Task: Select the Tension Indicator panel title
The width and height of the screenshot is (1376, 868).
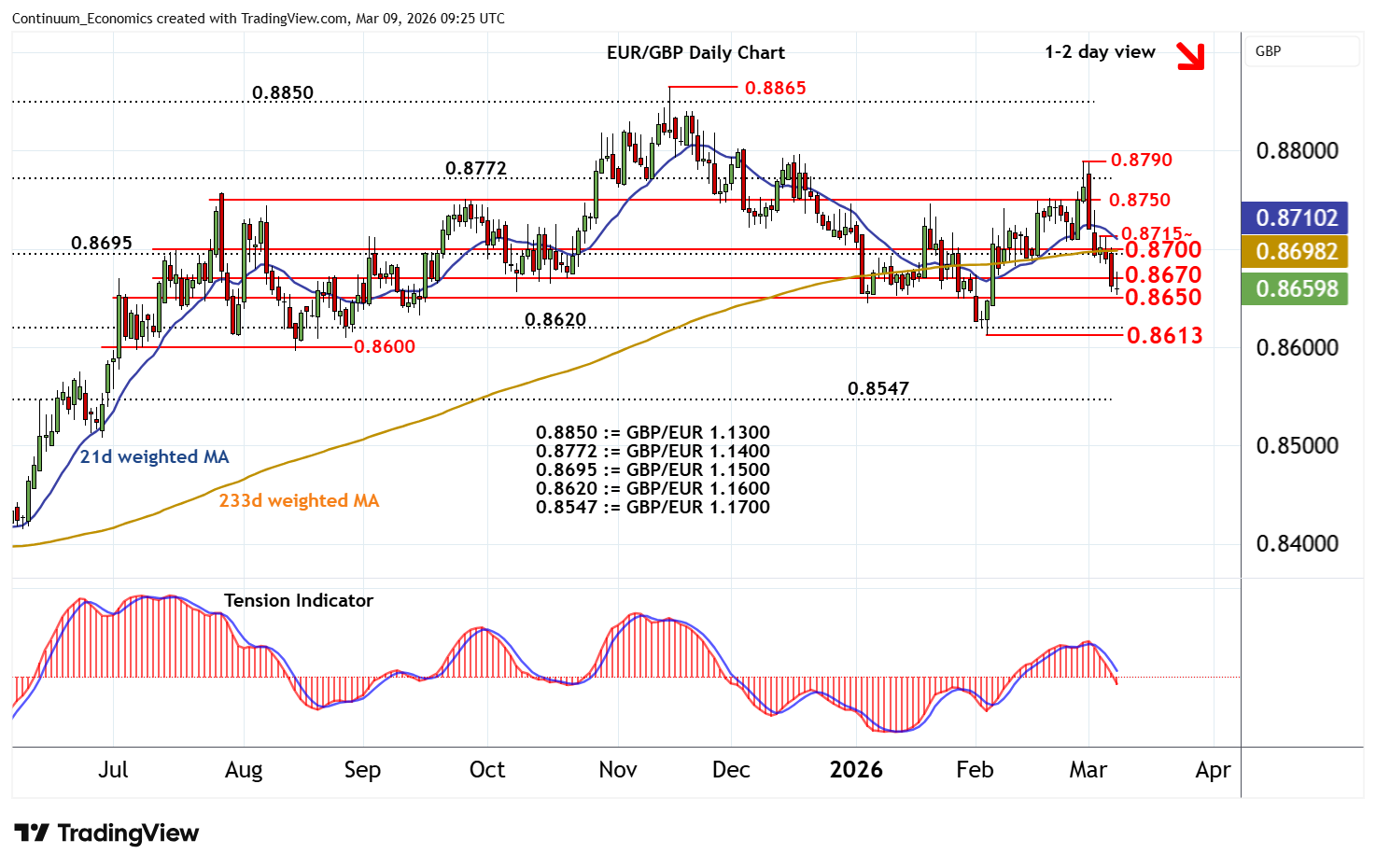Action: [299, 600]
